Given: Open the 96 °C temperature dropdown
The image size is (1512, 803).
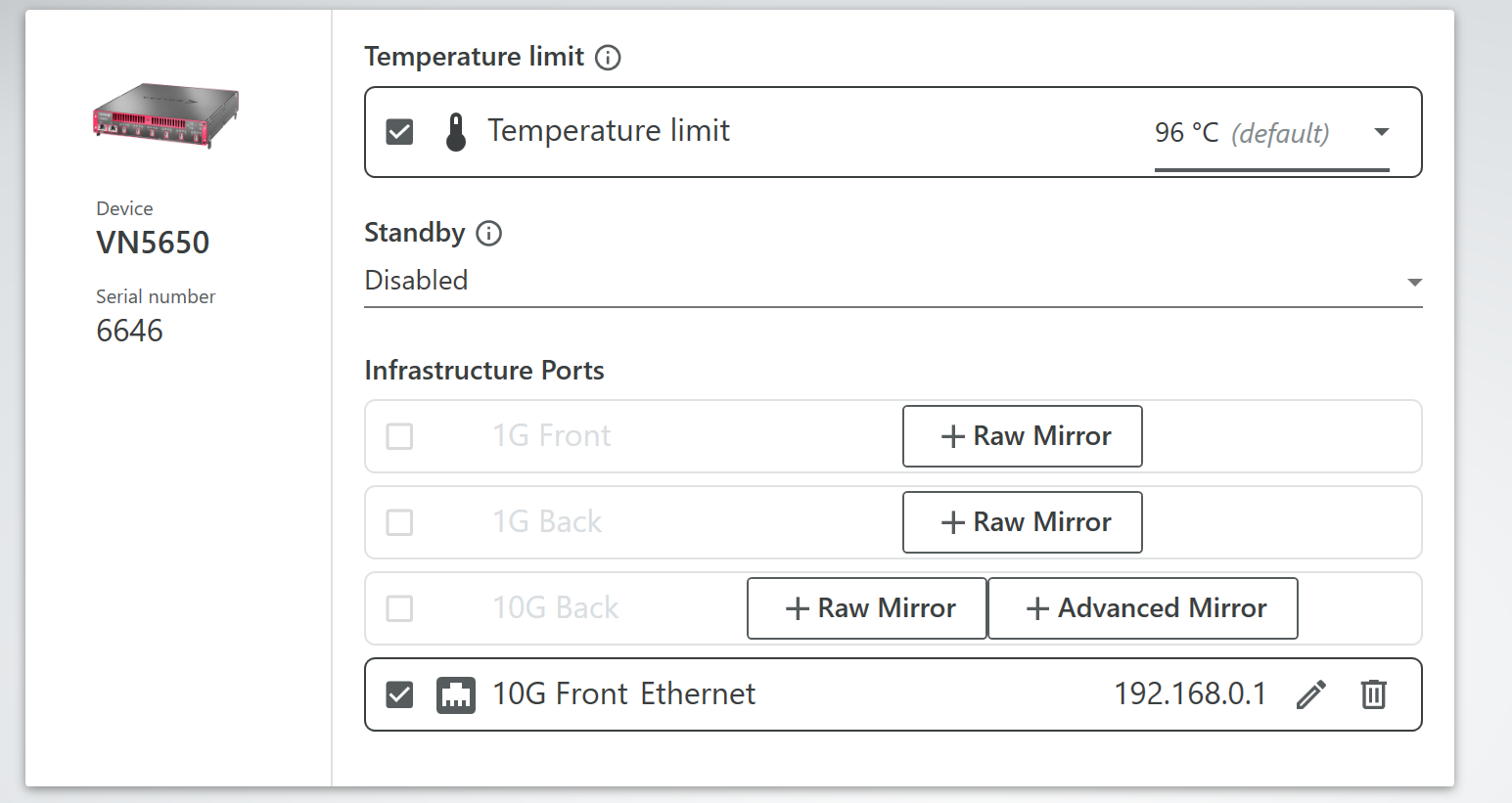Looking at the screenshot, I should [x=1271, y=133].
